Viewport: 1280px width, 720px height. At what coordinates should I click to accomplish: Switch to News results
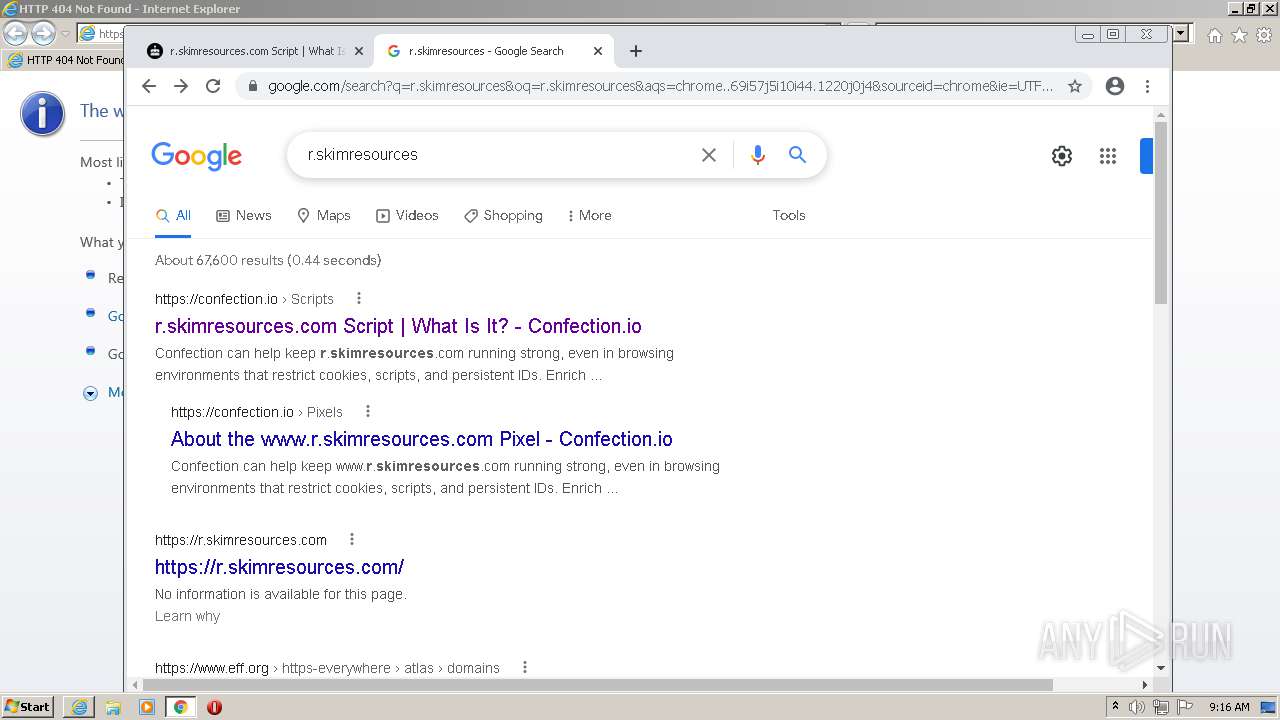[244, 216]
